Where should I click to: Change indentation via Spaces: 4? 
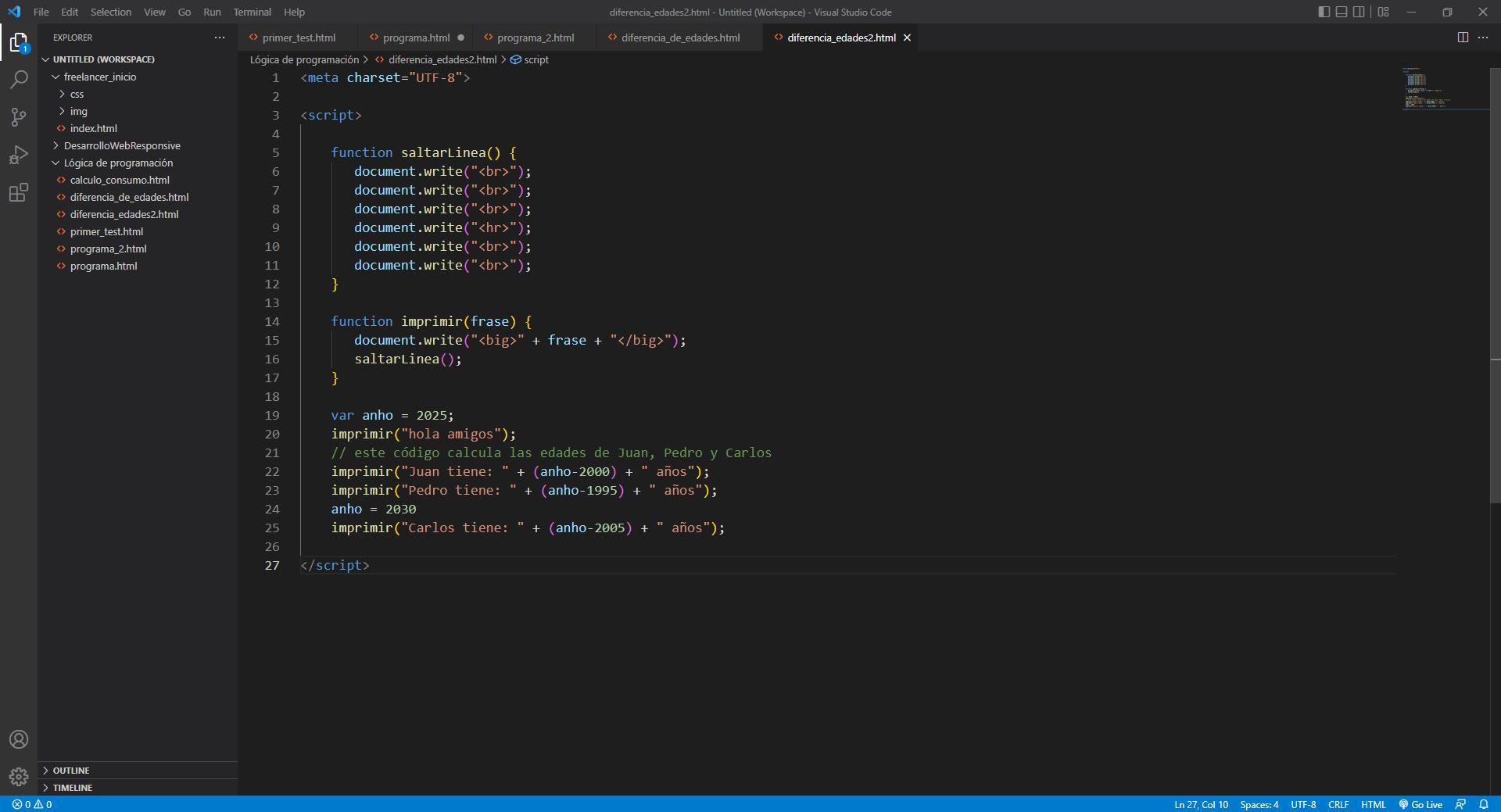coord(1259,804)
